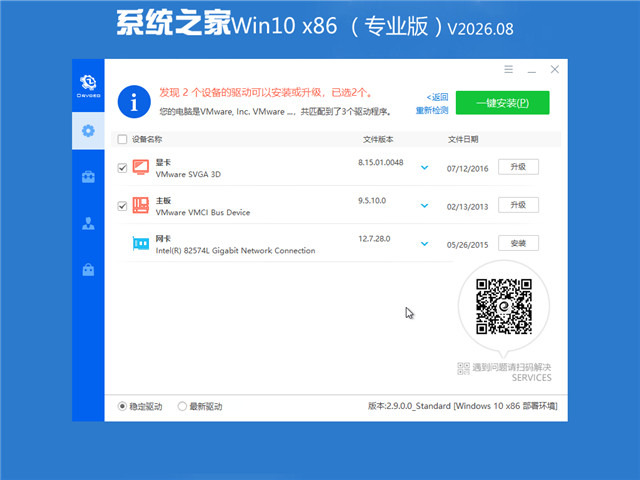The image size is (640, 480).
Task: Click date 02/13/2013
Action: 467,207
